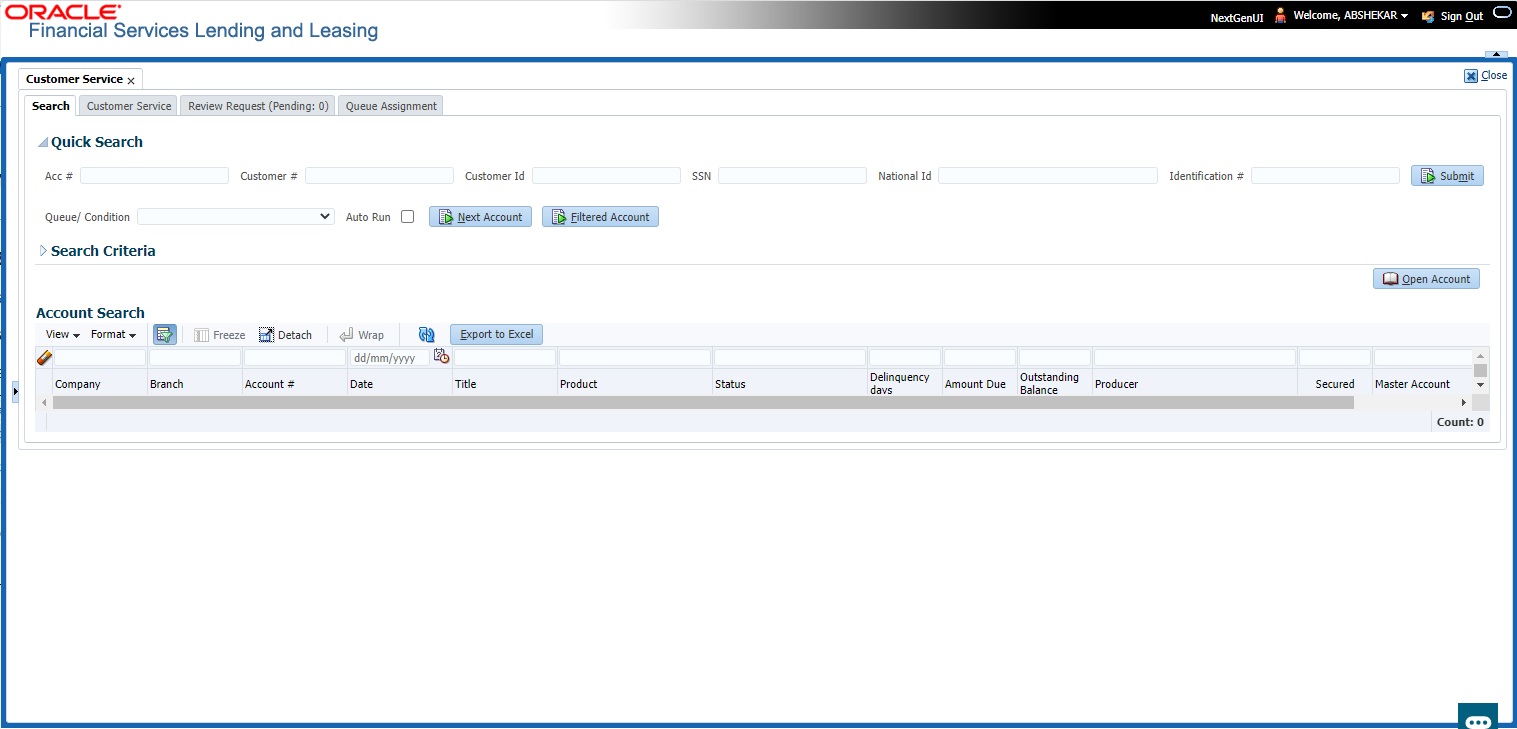Click the table vertical scrollbar up arrow
The width and height of the screenshot is (1517, 729).
click(x=1481, y=355)
